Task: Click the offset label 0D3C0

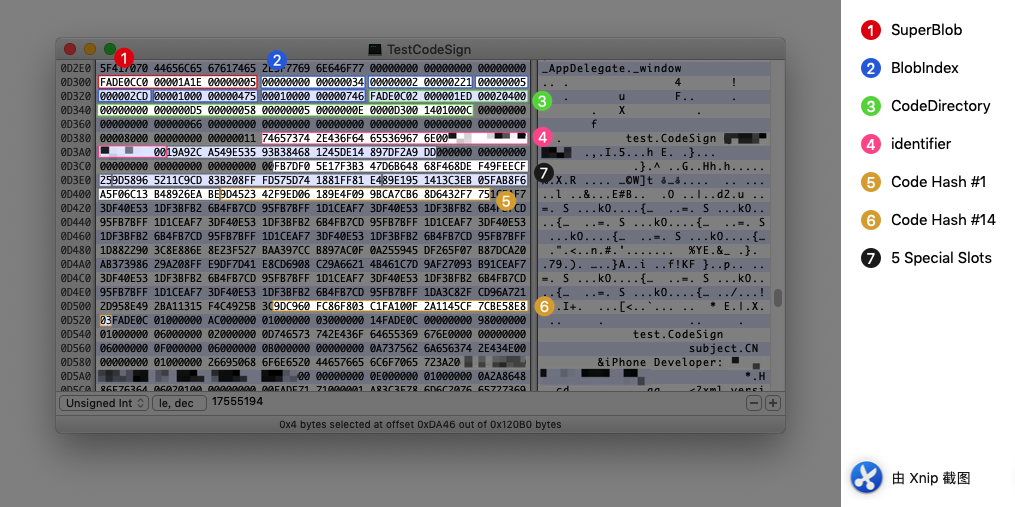Action: point(76,166)
